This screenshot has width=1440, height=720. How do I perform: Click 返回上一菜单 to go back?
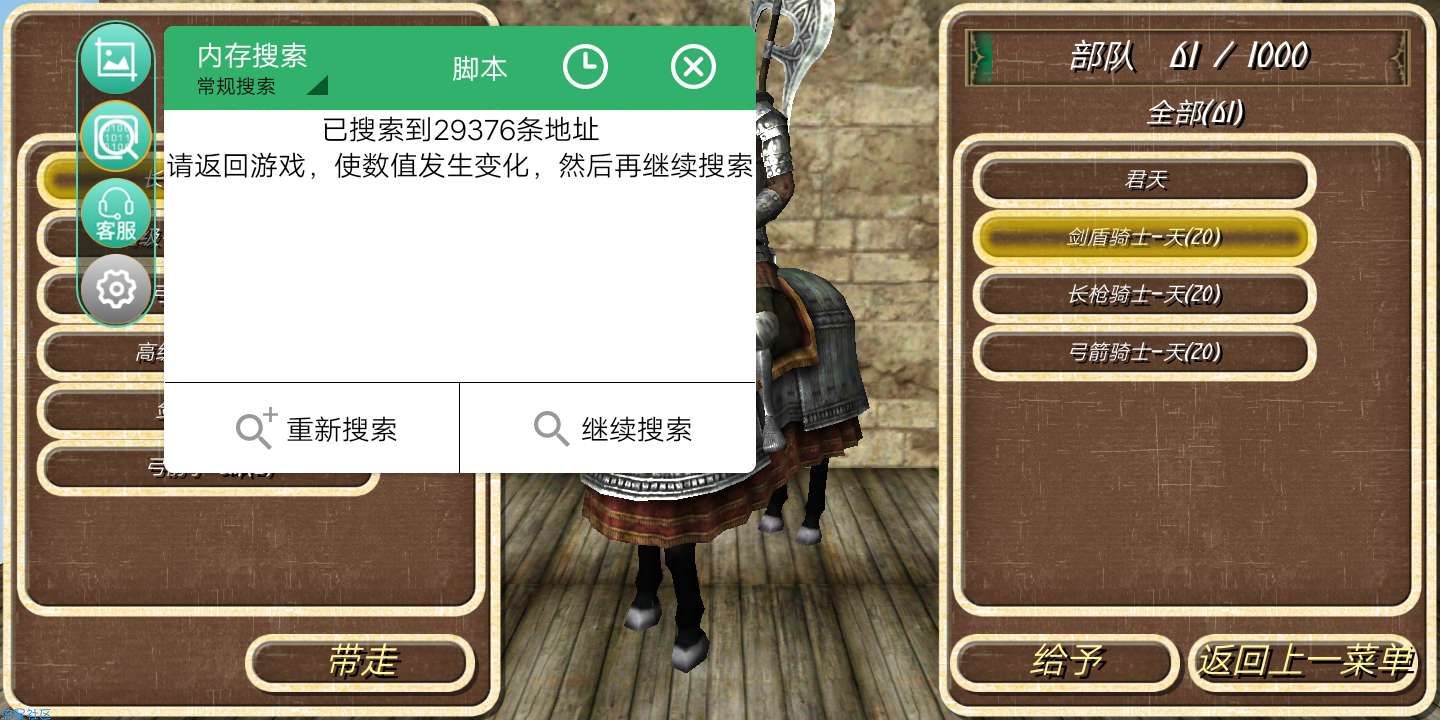click(1304, 662)
